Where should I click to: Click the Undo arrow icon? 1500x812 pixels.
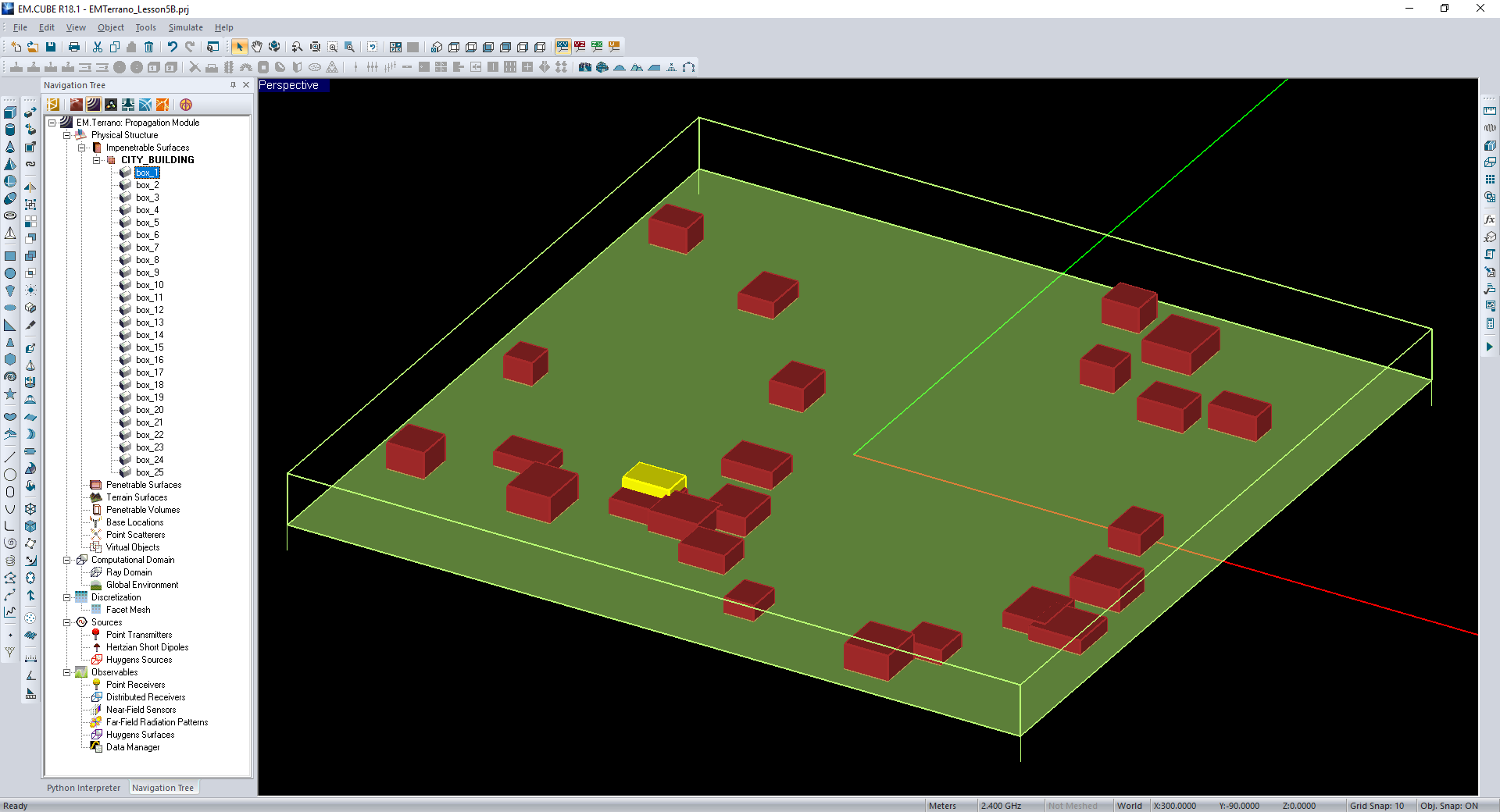point(172,47)
